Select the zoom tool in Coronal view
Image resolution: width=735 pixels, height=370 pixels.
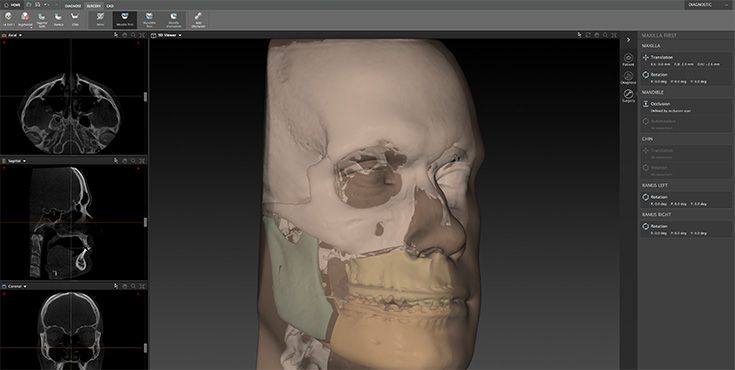pyautogui.click(x=133, y=286)
